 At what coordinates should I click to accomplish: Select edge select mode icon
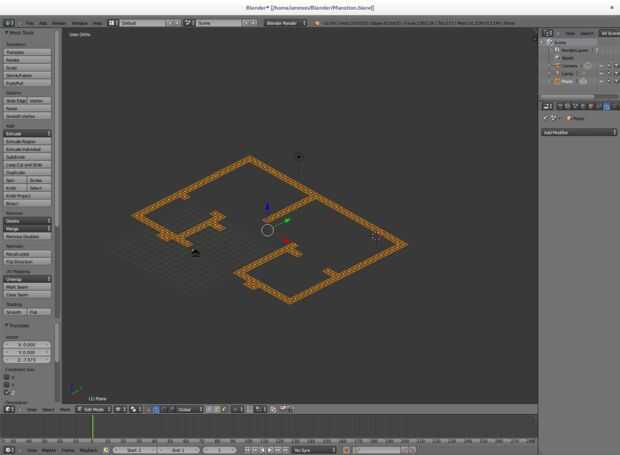[217, 409]
